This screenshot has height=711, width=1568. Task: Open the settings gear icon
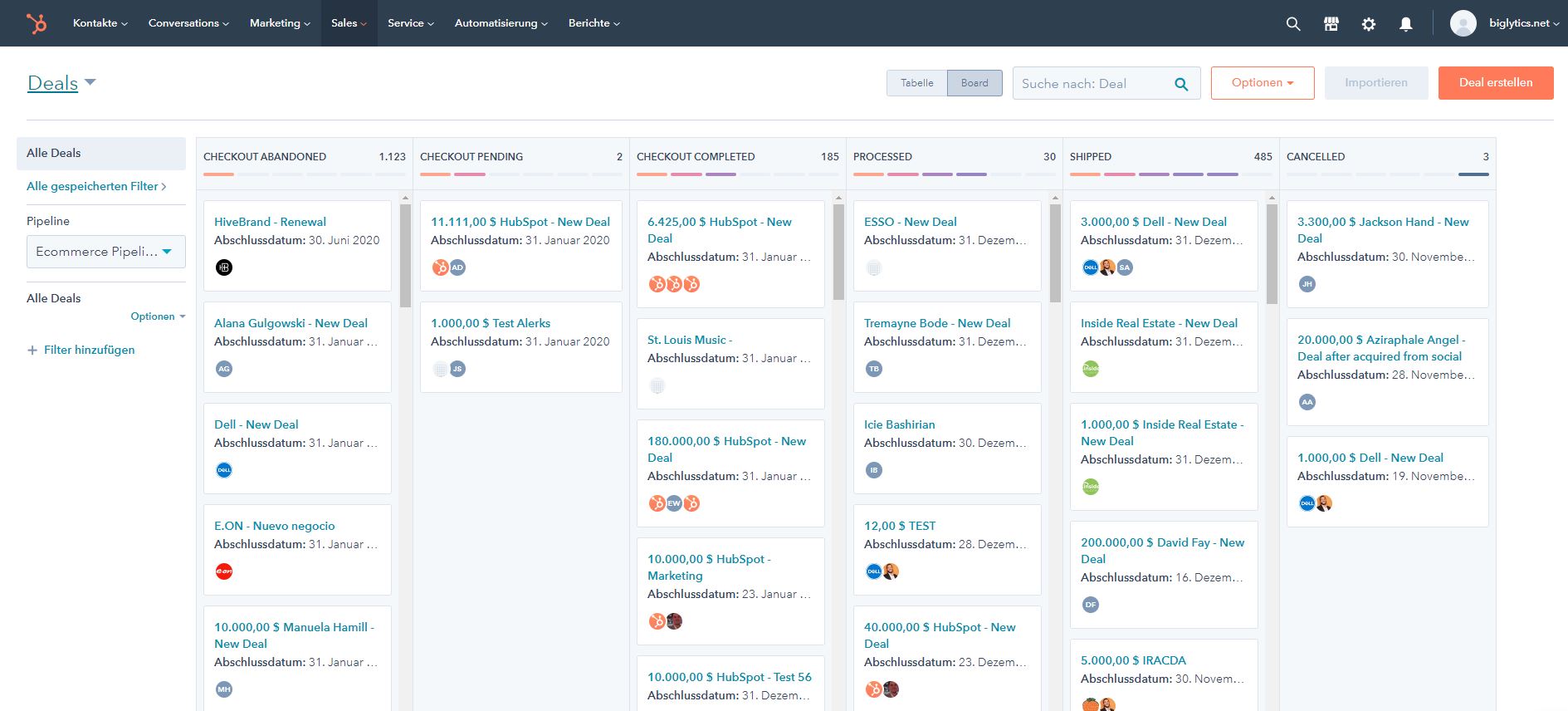click(1368, 24)
